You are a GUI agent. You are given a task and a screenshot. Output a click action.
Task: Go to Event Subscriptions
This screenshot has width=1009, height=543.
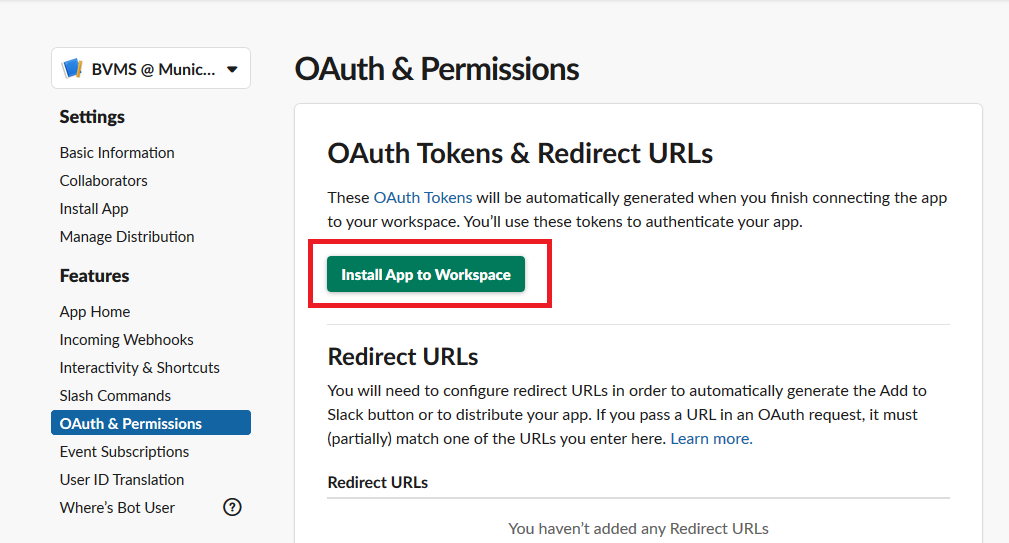pos(124,452)
